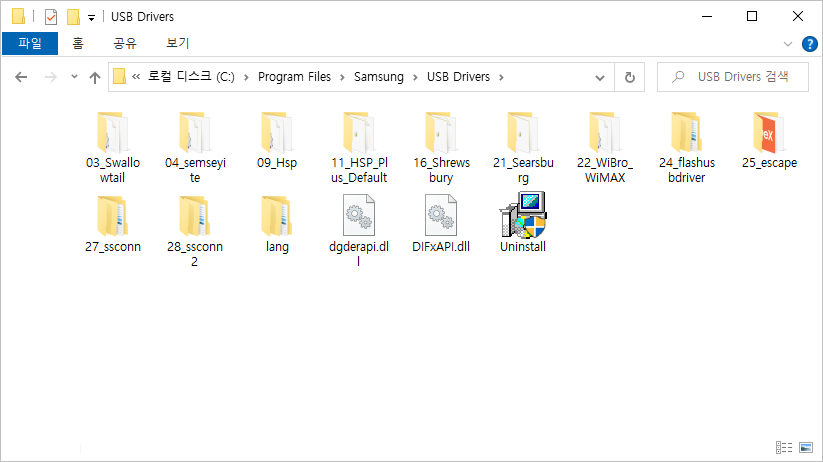This screenshot has height=462, width=823.
Task: Open the 25_escape folder icon
Action: tap(769, 133)
